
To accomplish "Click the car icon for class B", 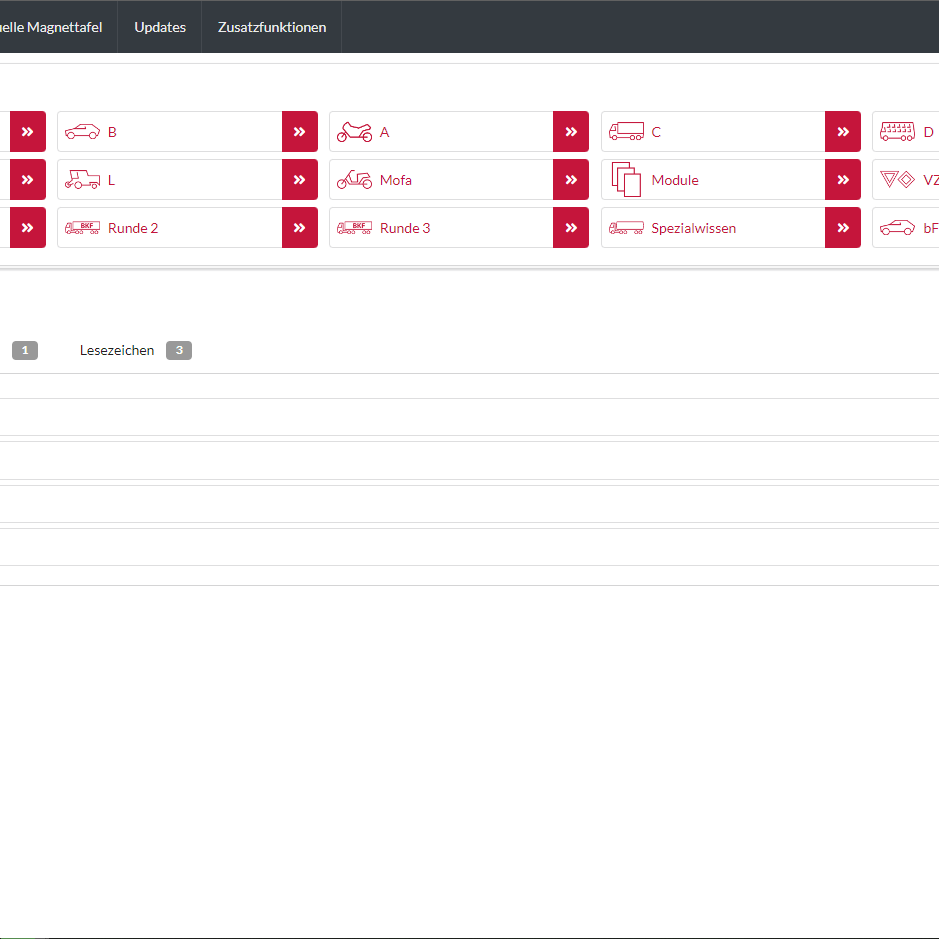I will point(82,132).
